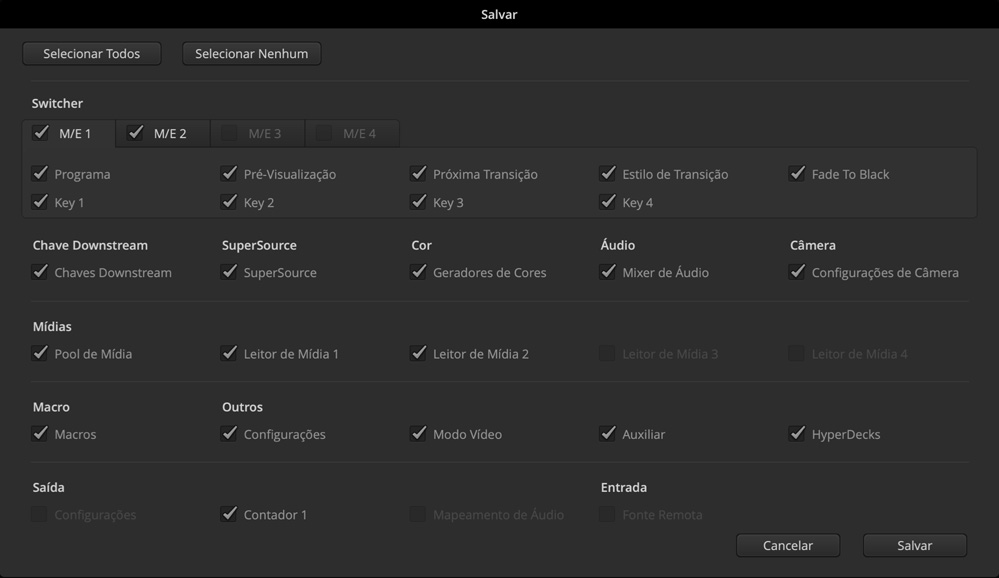Uncheck Estilo de Transição
The width and height of the screenshot is (999, 578).
(x=607, y=174)
